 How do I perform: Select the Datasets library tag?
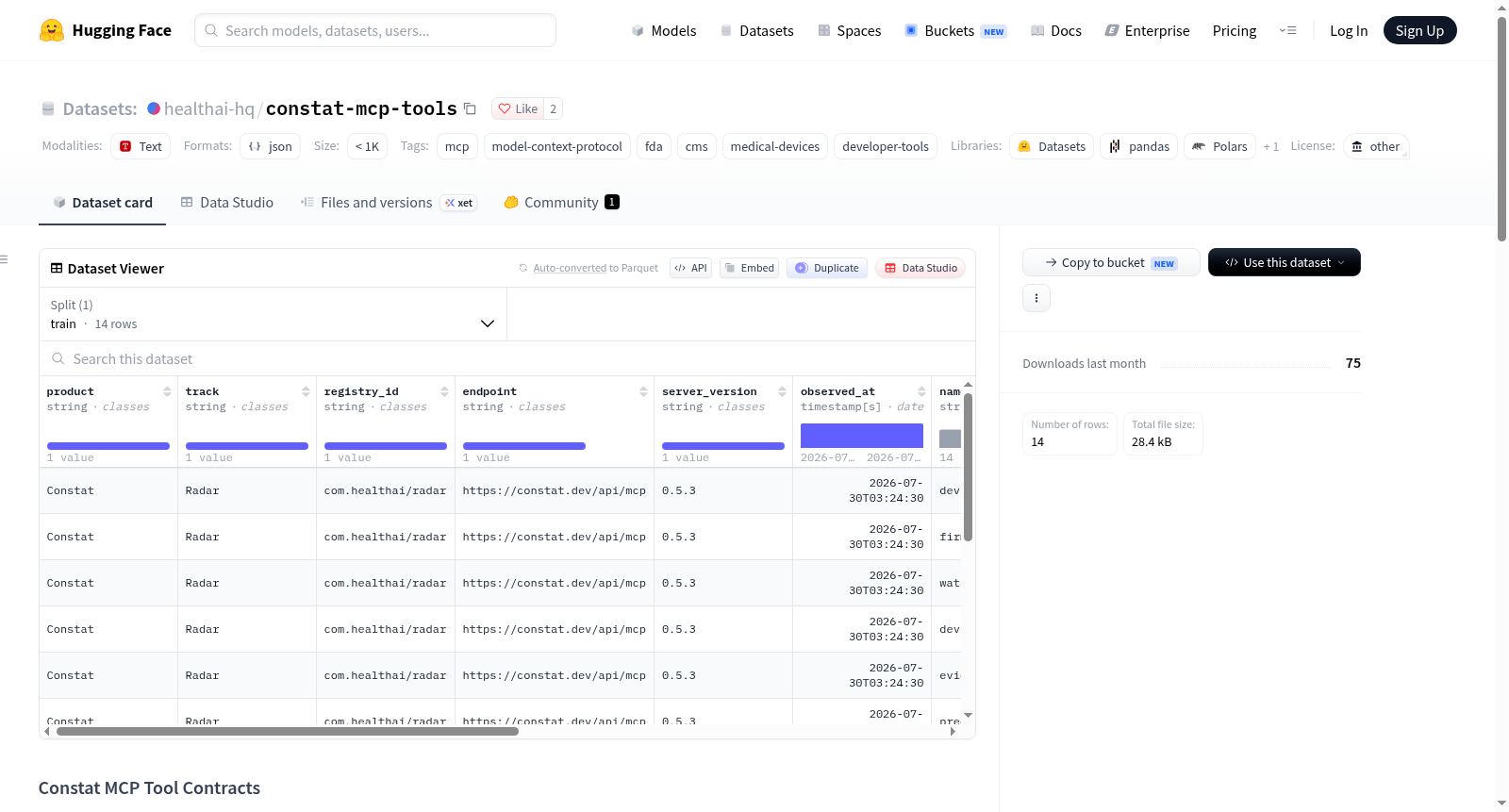pos(1052,146)
